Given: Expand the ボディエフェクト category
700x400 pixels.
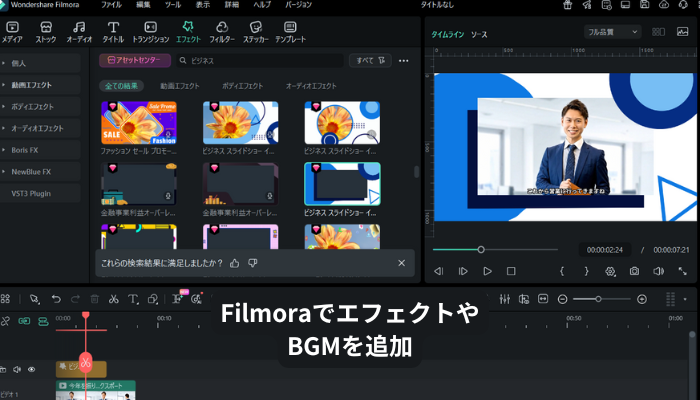Looking at the screenshot, I should click(x=40, y=107).
